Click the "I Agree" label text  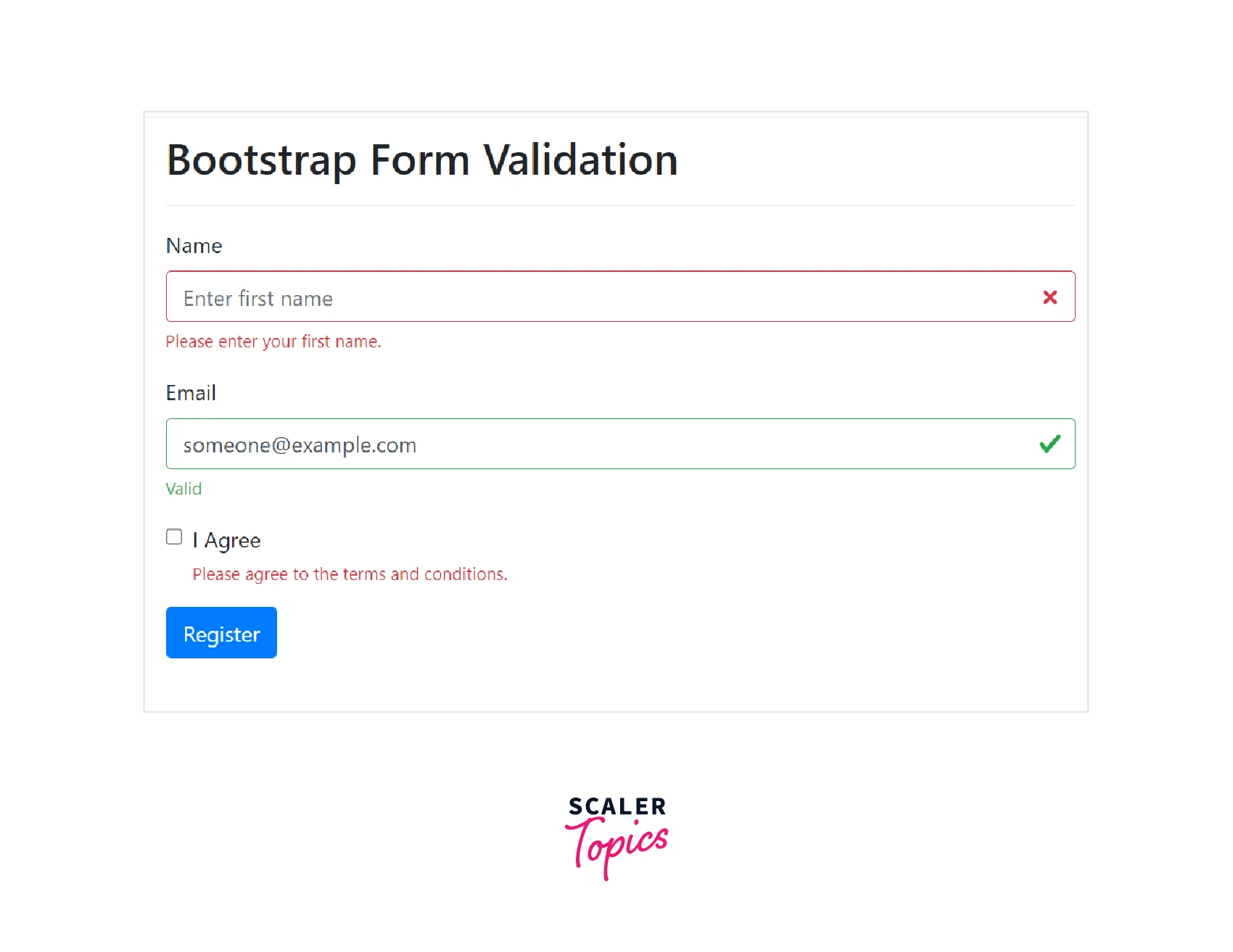[226, 541]
